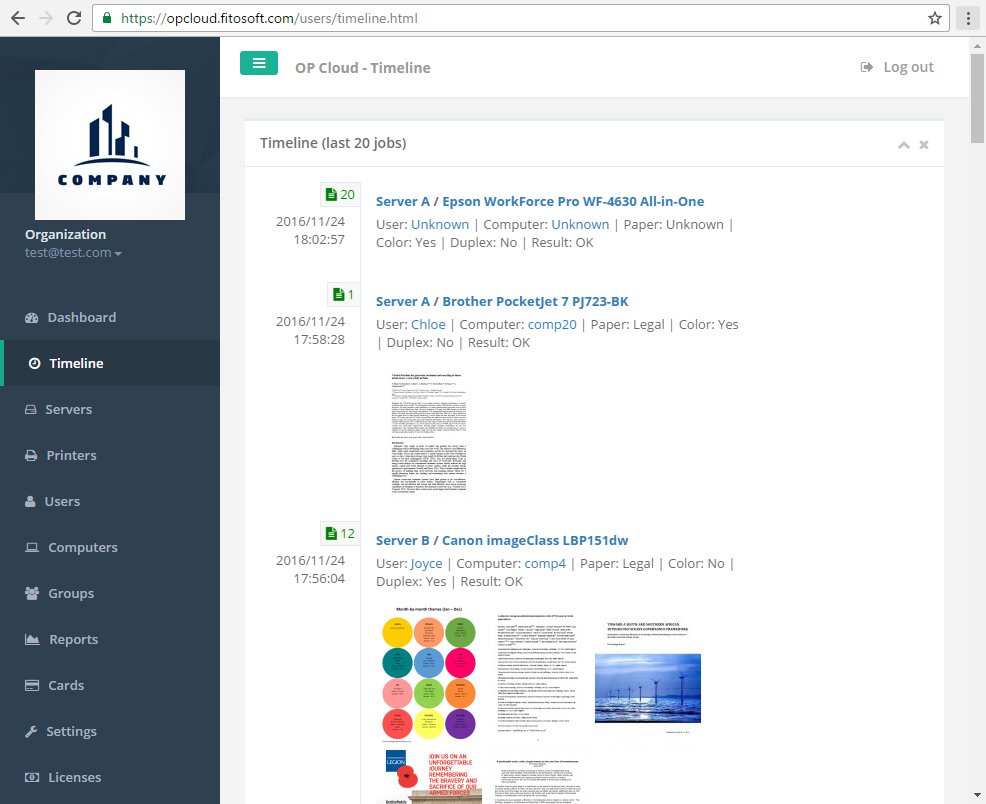Collapse the Timeline panel with chevron
The height and width of the screenshot is (804, 986).
point(904,145)
